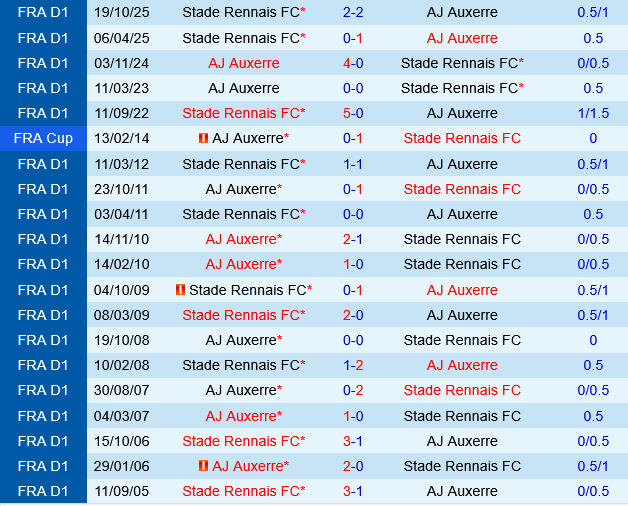628x506 pixels.
Task: Click red card icon beside Stade Rennais 04/10/09
Action: [x=181, y=290]
